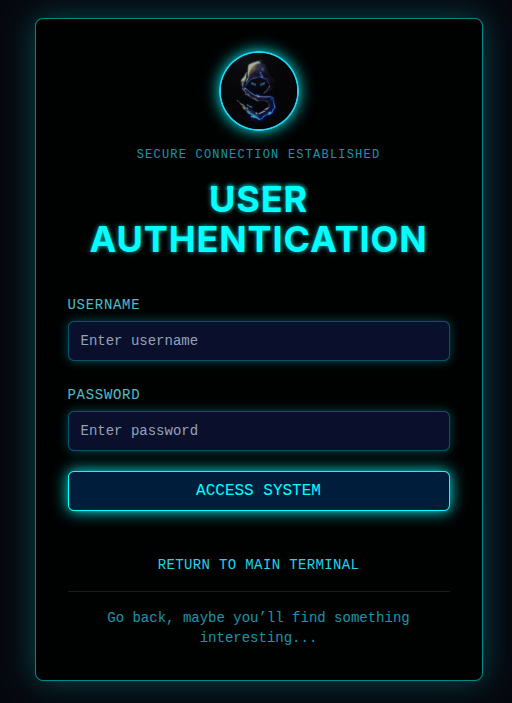This screenshot has height=703, width=512.
Task: Submit login via ACCESS SYSTEM
Action: pyautogui.click(x=259, y=491)
